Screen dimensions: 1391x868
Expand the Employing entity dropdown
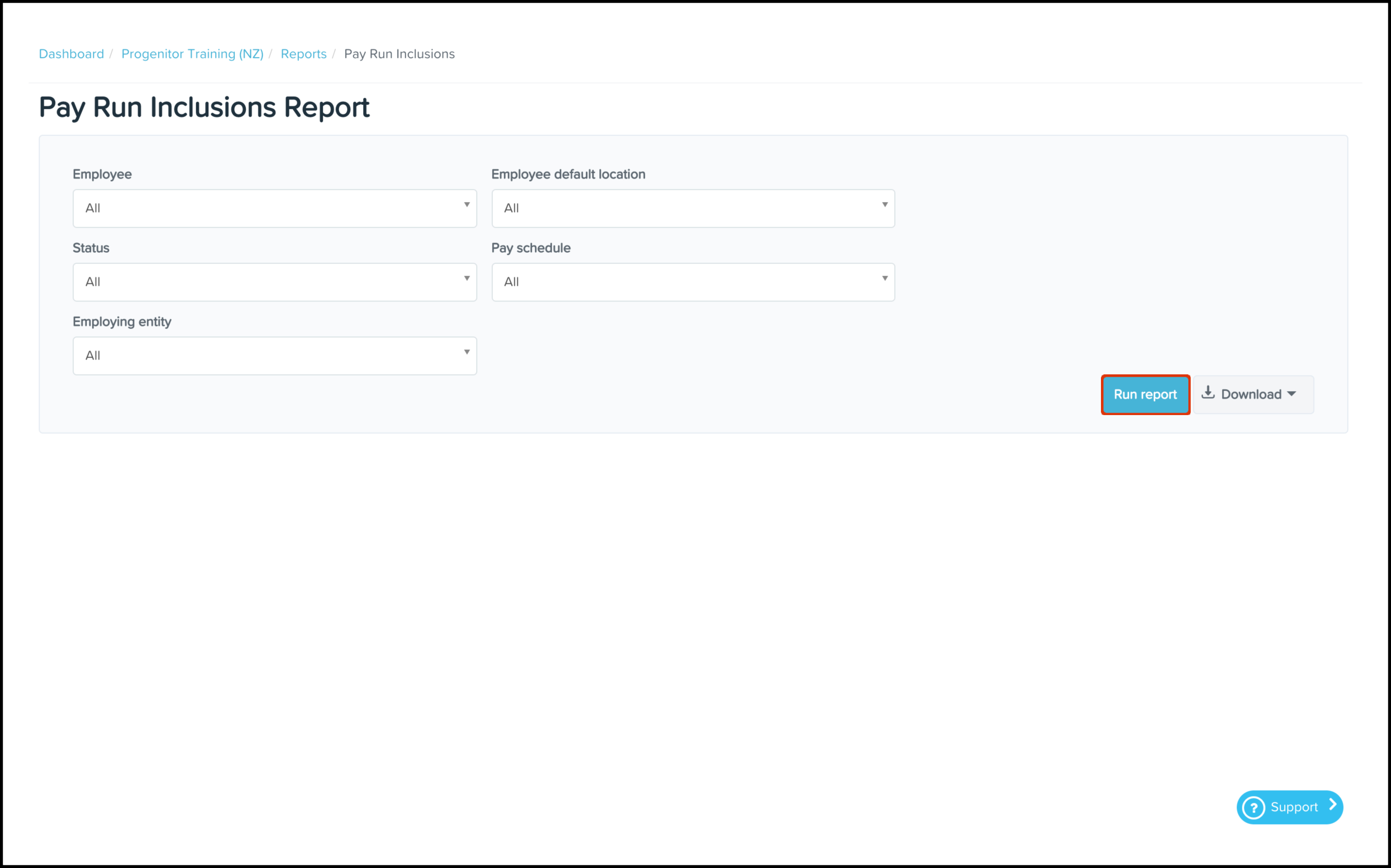pyautogui.click(x=275, y=356)
